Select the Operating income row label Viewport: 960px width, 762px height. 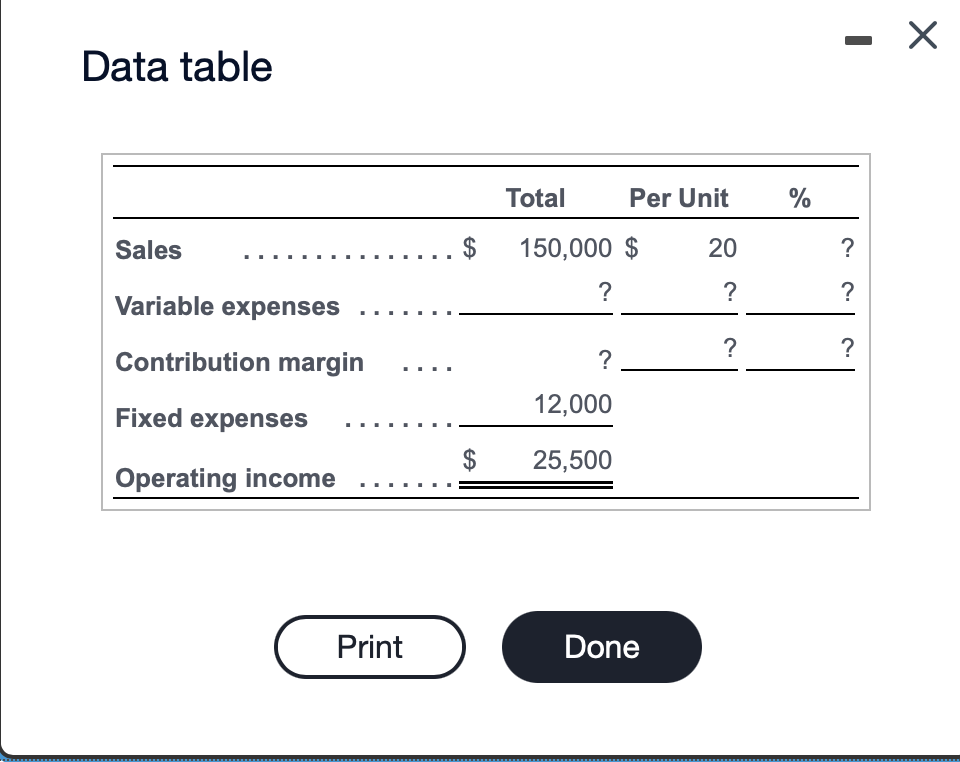pos(225,478)
